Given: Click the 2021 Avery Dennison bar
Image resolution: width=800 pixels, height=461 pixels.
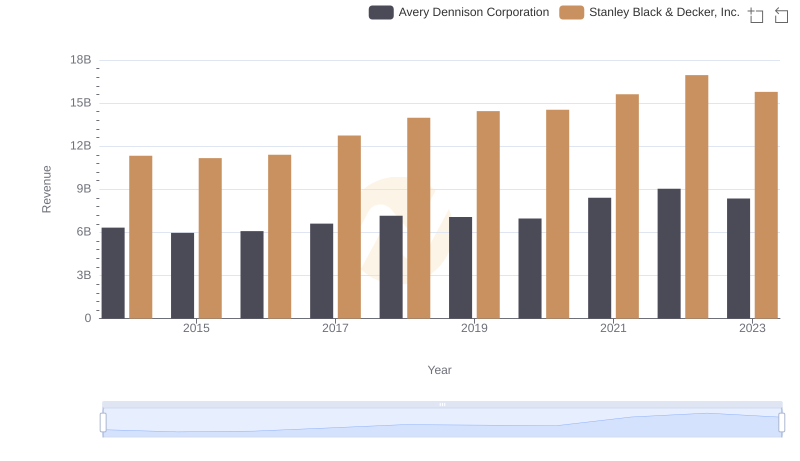Looking at the screenshot, I should pos(599,258).
